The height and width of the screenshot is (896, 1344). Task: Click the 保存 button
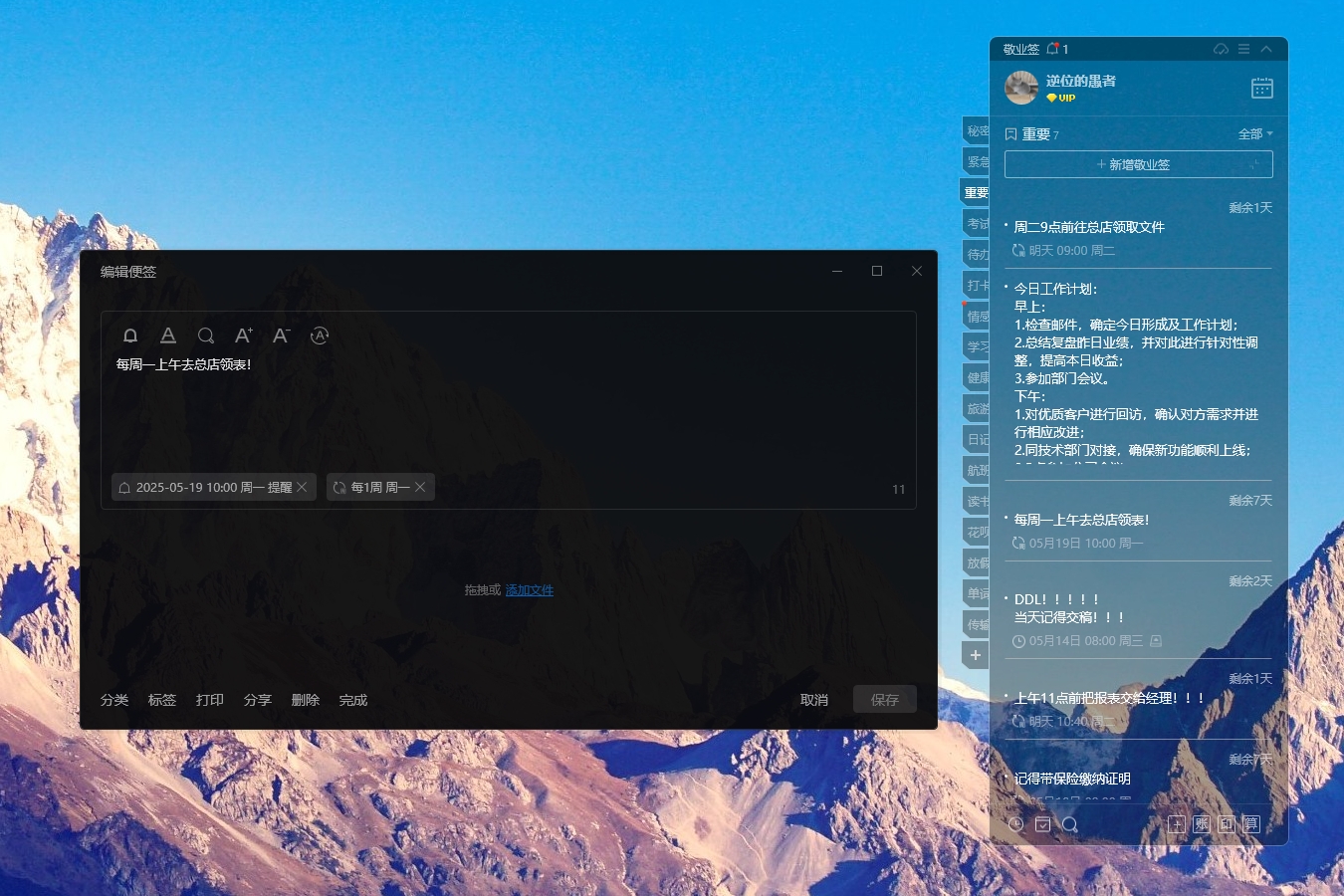coord(884,700)
